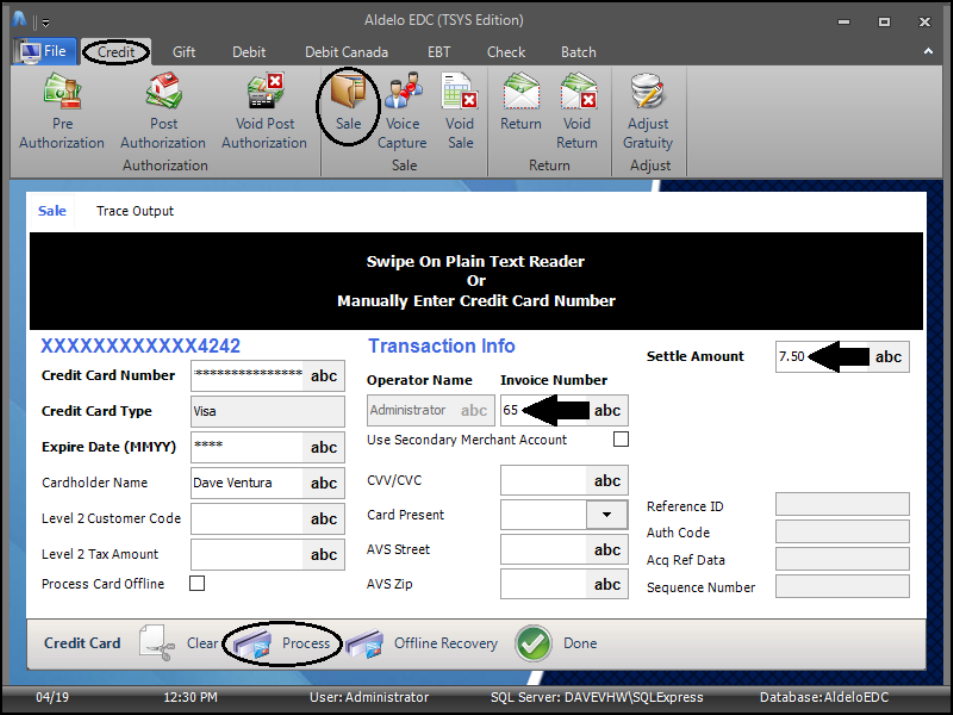Enable Process Card Offline checkbox
Screen dimensions: 953x715
pyautogui.click(x=197, y=583)
